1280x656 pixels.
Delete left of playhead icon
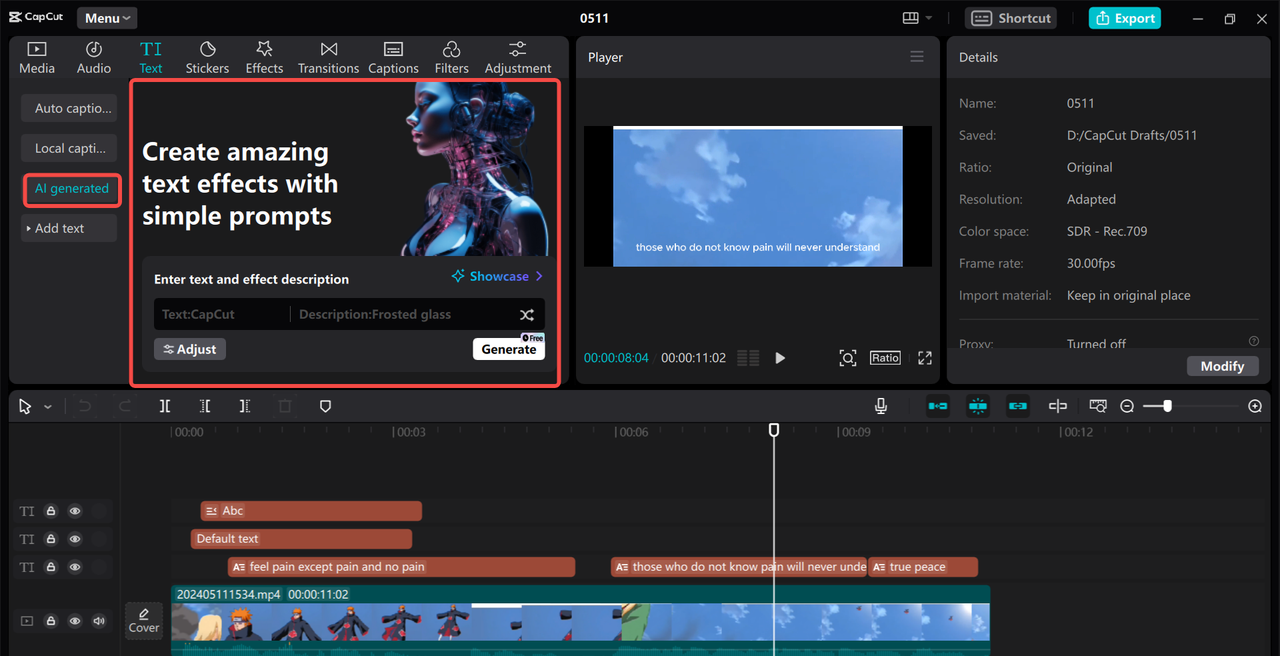point(205,406)
